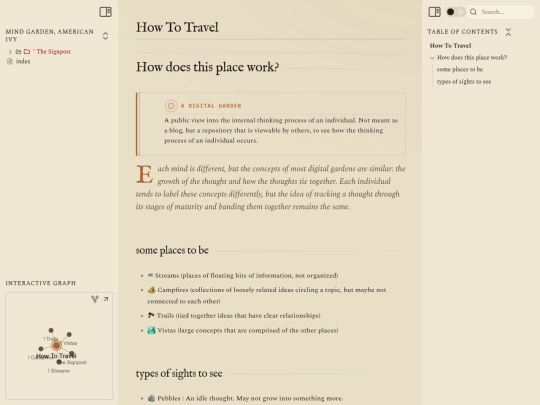Click the info icon in Digital Garden callout
This screenshot has height=405, width=540.
pyautogui.click(x=171, y=106)
